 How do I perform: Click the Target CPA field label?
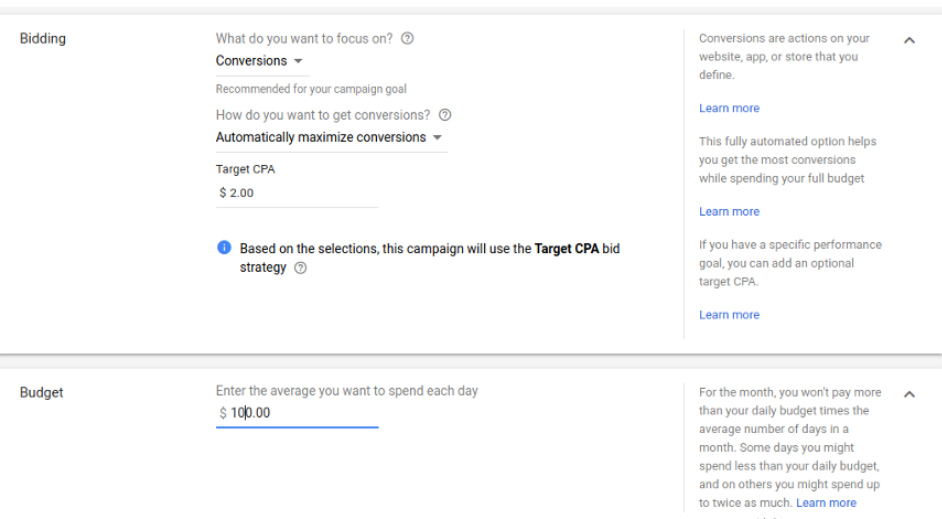pos(245,170)
